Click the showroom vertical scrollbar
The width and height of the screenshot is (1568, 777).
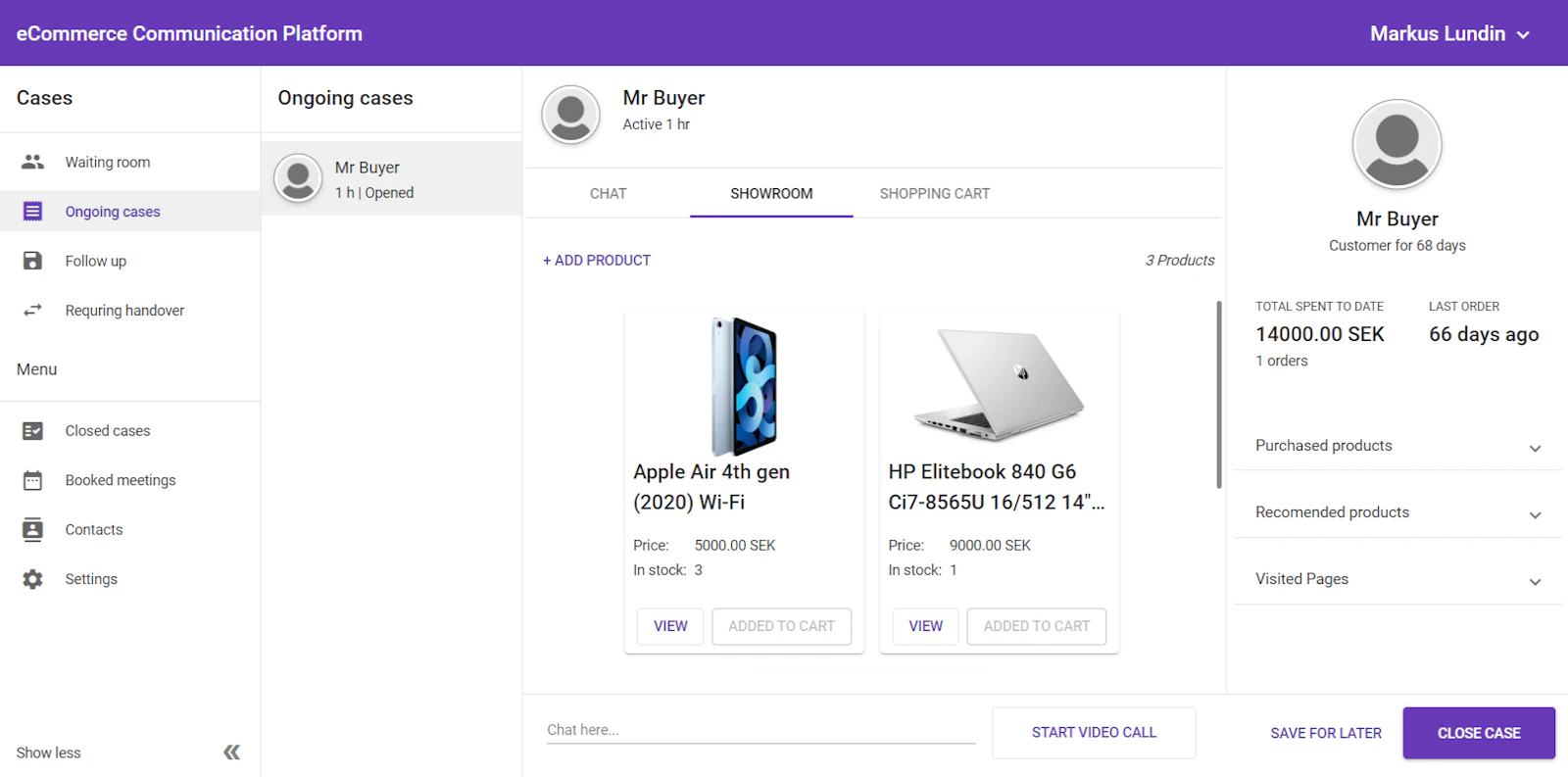coord(1219,394)
